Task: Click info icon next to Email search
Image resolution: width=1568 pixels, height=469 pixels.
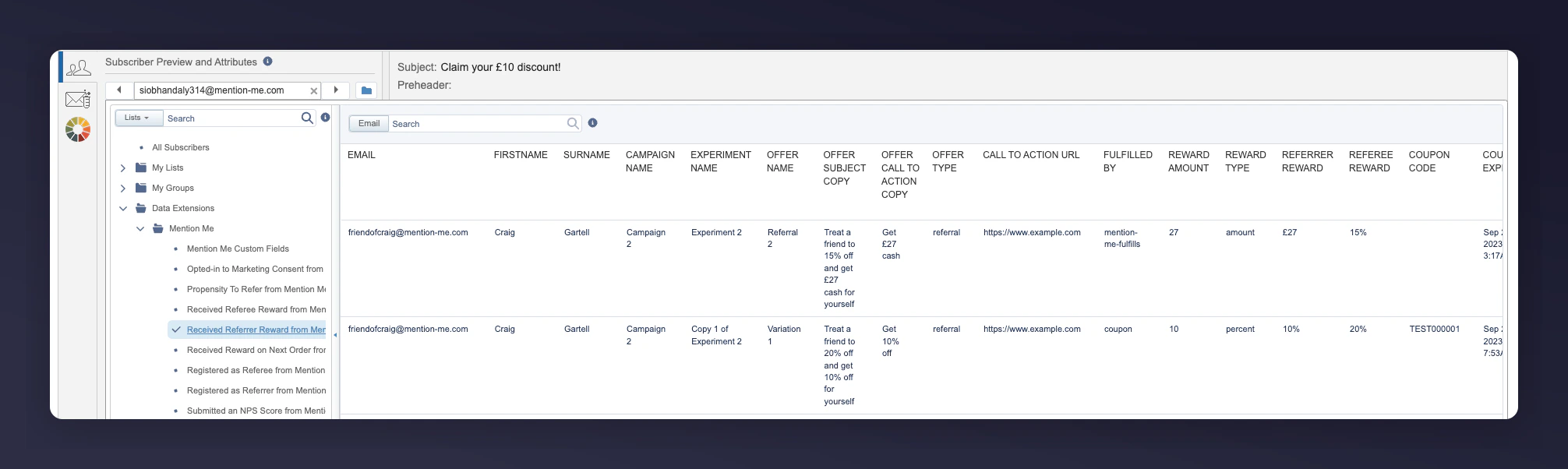Action: (592, 123)
